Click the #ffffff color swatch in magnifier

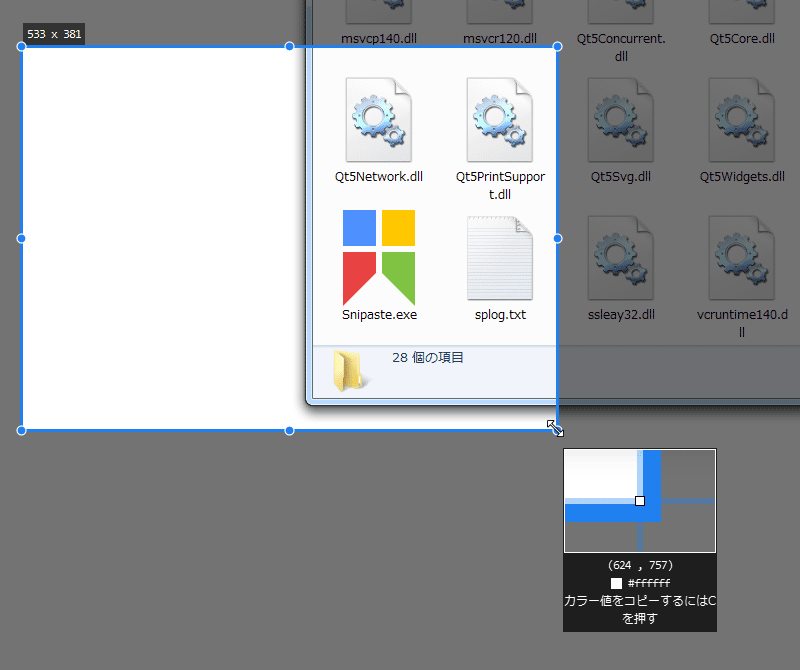click(x=616, y=583)
